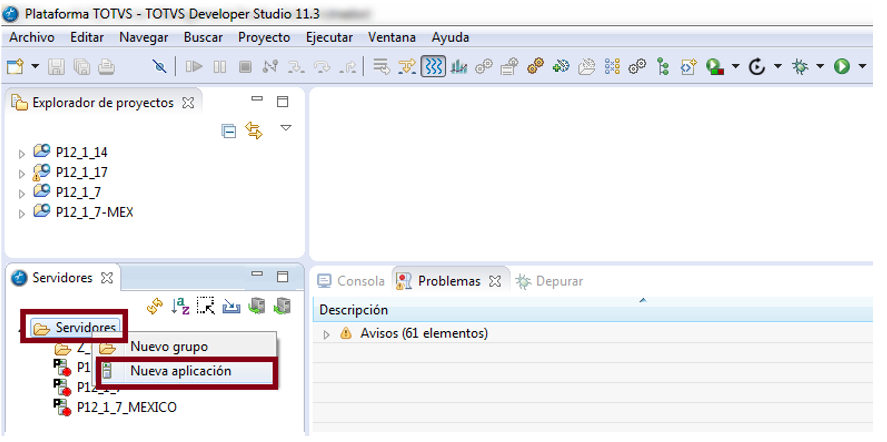
Task: Click the Disconnect debug icon
Action: point(270,67)
